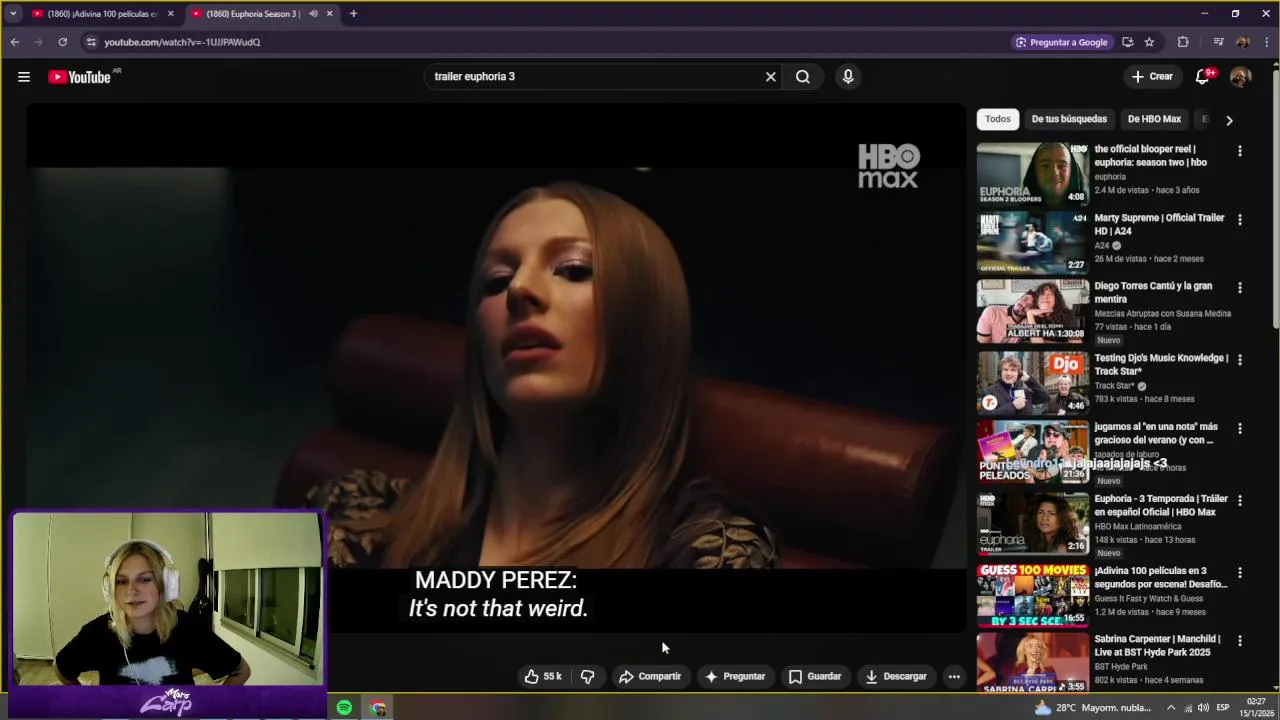
Task: Open Chrome's three-dot menu
Action: pyautogui.click(x=1265, y=42)
